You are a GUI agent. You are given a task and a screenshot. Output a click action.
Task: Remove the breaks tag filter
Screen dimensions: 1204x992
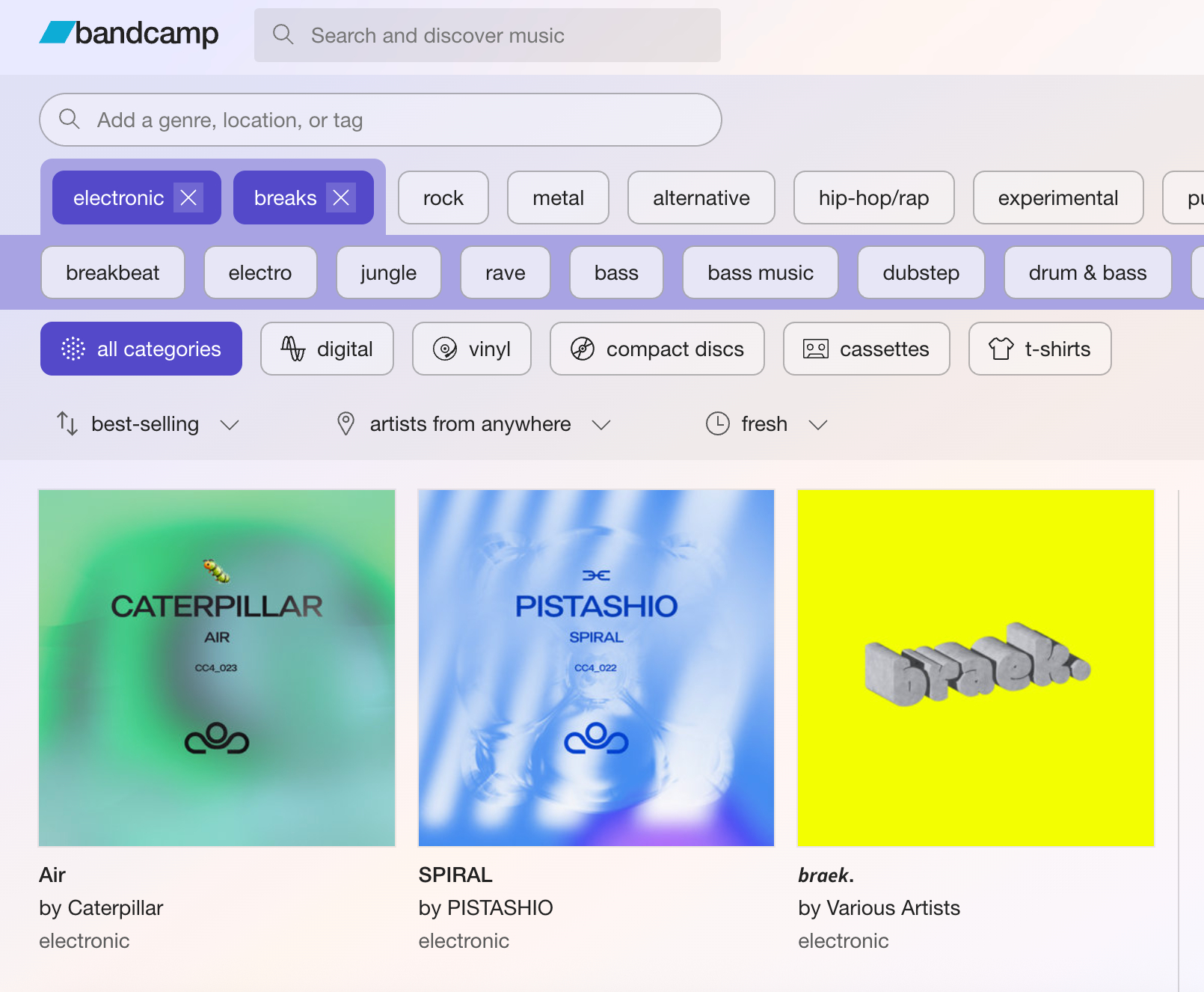point(341,198)
